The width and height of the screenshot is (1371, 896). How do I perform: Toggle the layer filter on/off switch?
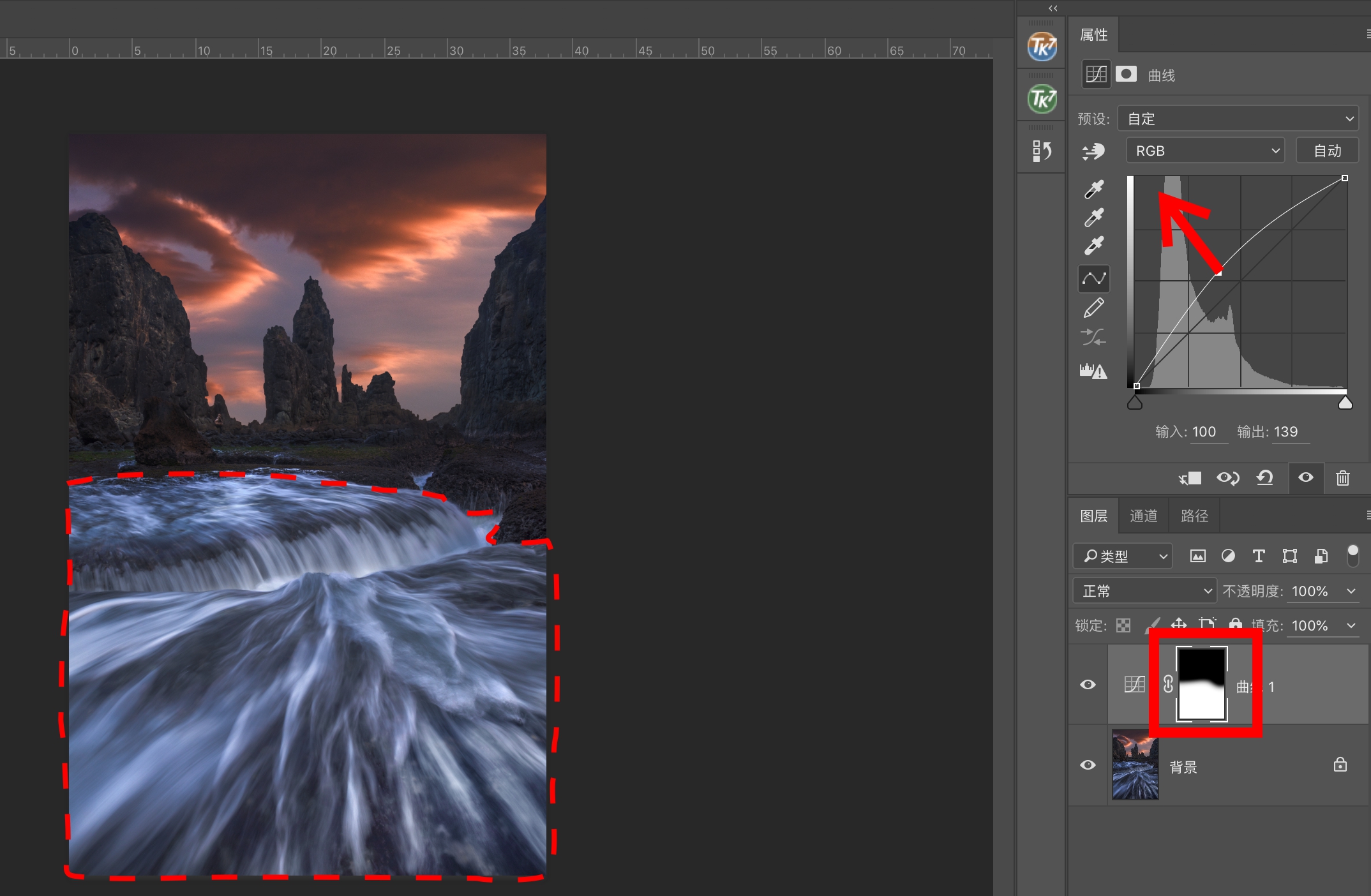tap(1352, 556)
